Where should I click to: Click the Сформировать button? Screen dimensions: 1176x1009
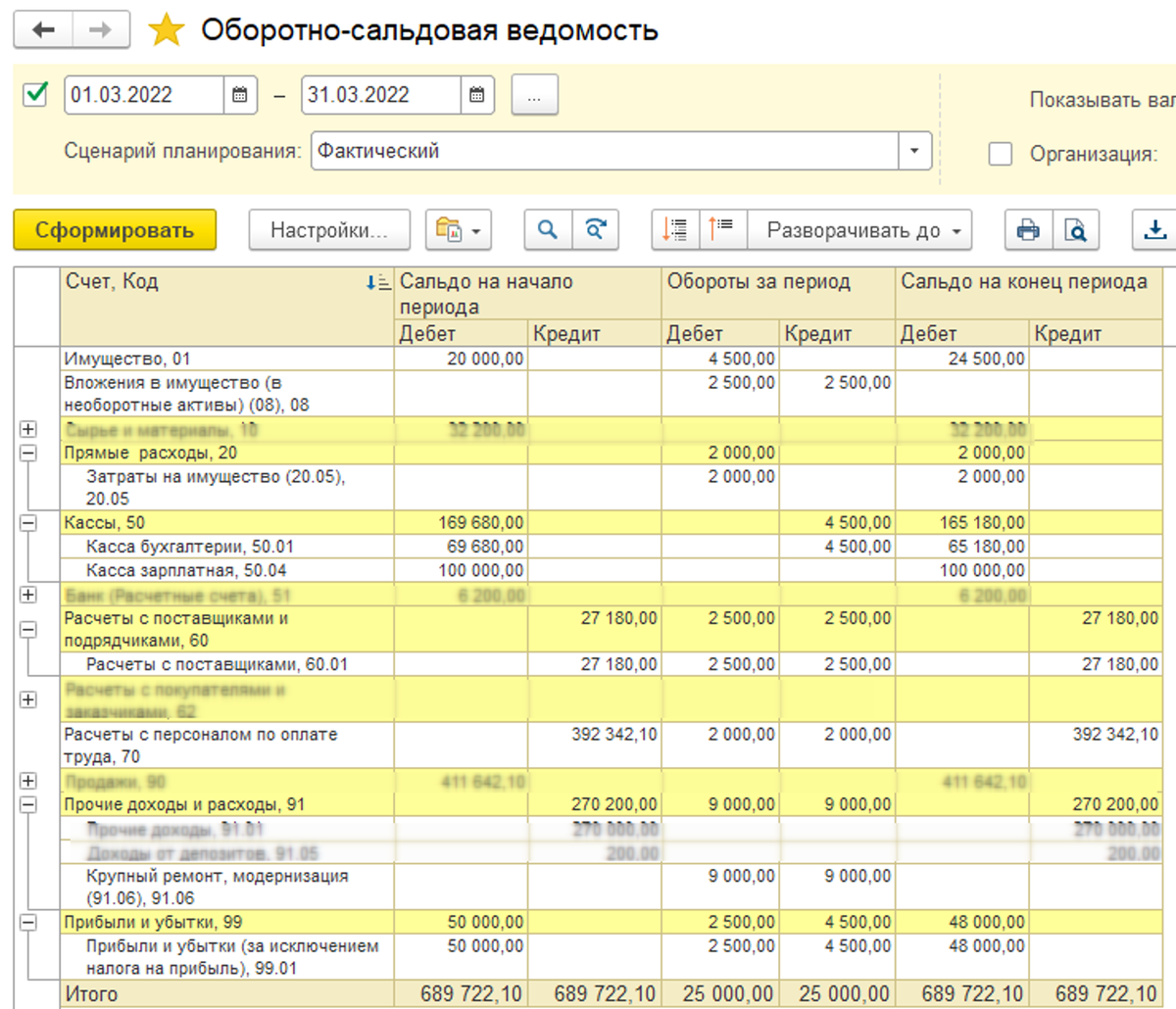pyautogui.click(x=115, y=230)
